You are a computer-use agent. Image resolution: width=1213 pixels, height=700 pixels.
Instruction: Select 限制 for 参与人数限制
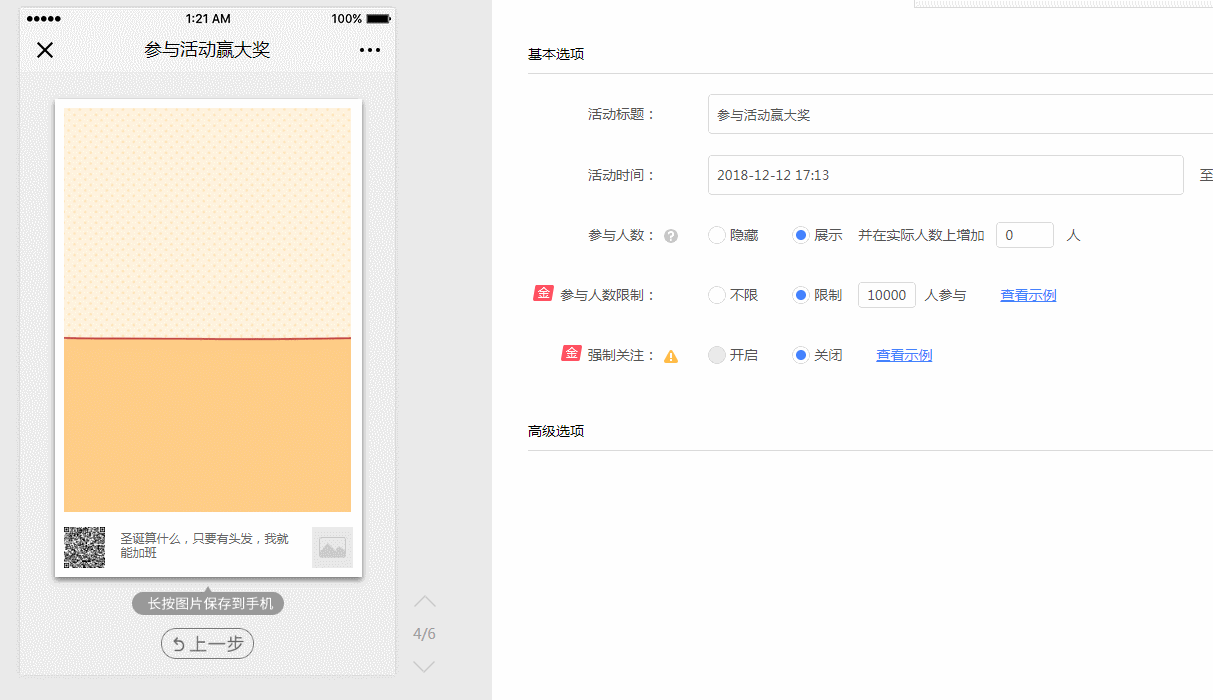coord(800,295)
